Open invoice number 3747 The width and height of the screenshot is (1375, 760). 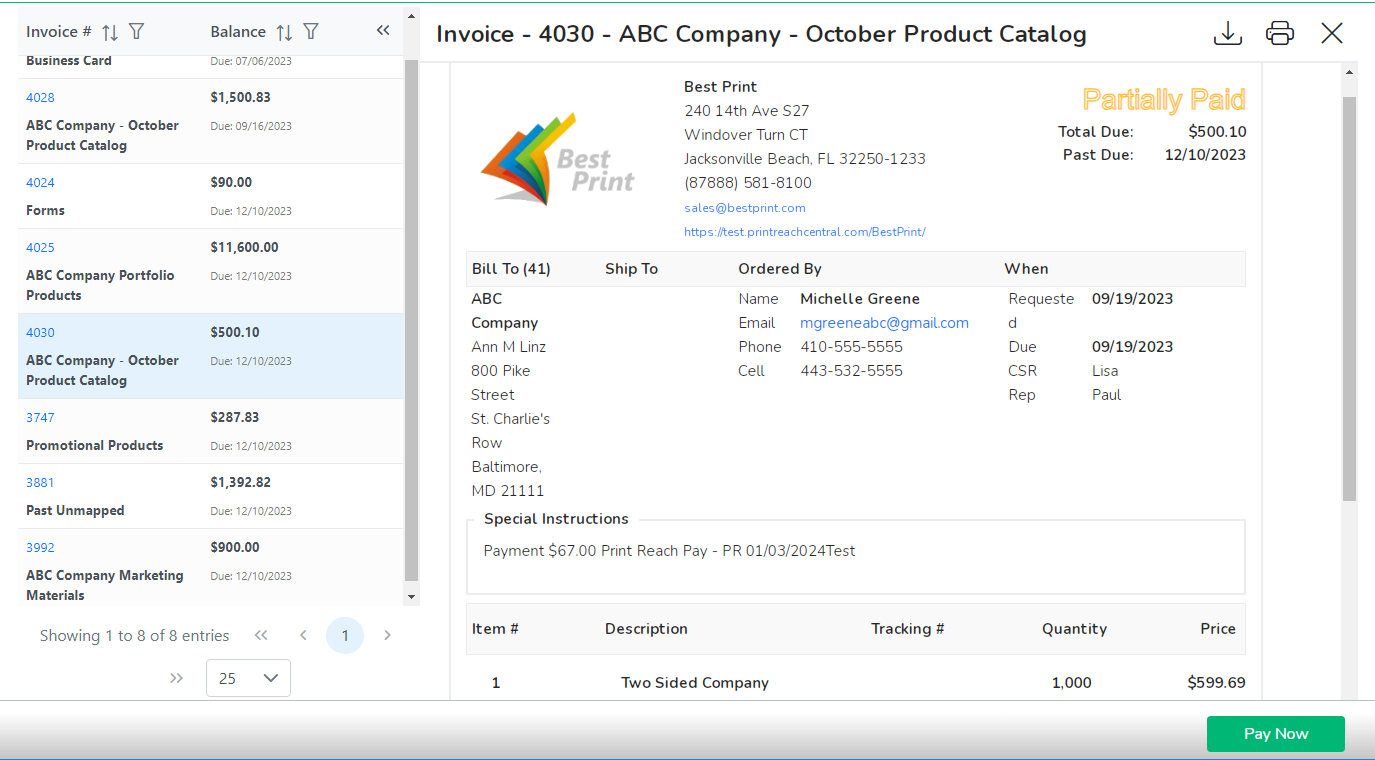click(40, 417)
